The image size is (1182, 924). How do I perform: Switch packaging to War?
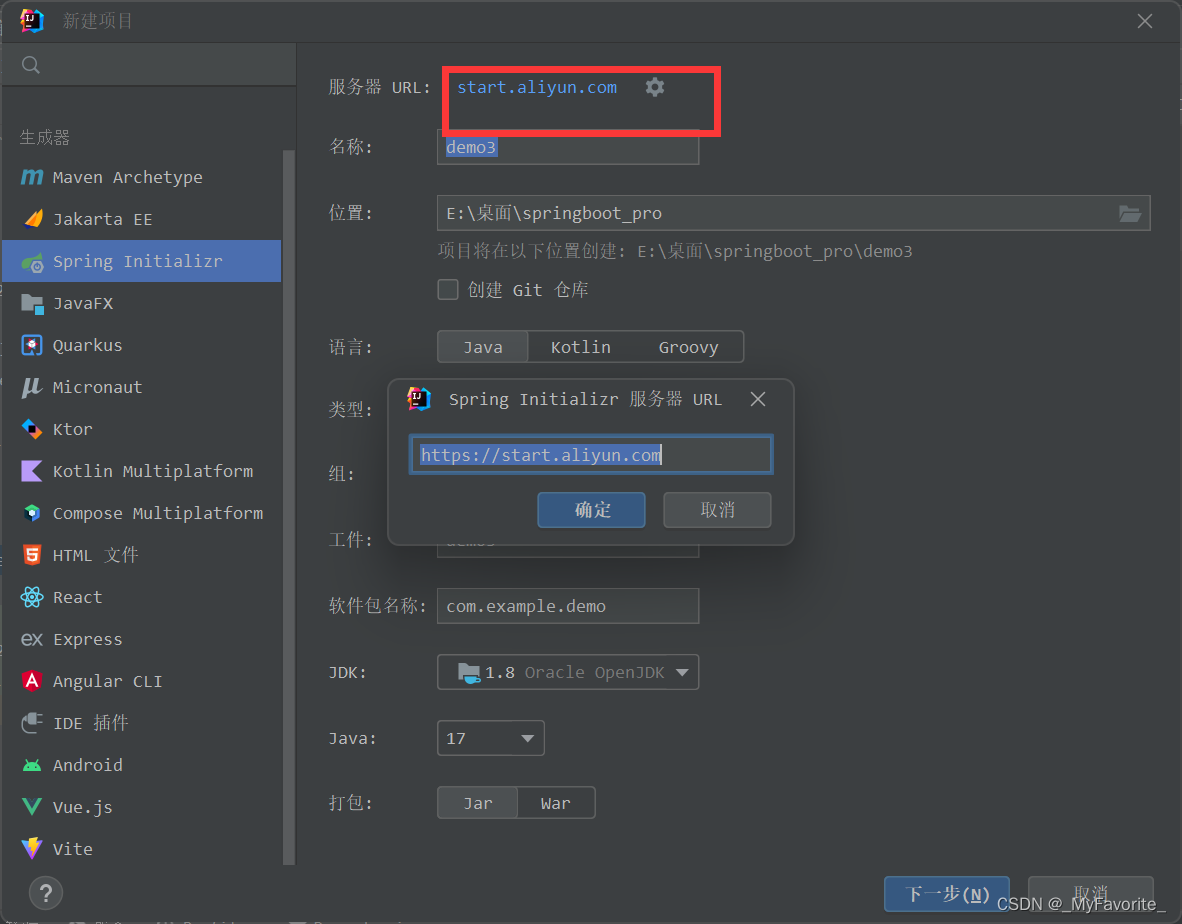tap(556, 802)
